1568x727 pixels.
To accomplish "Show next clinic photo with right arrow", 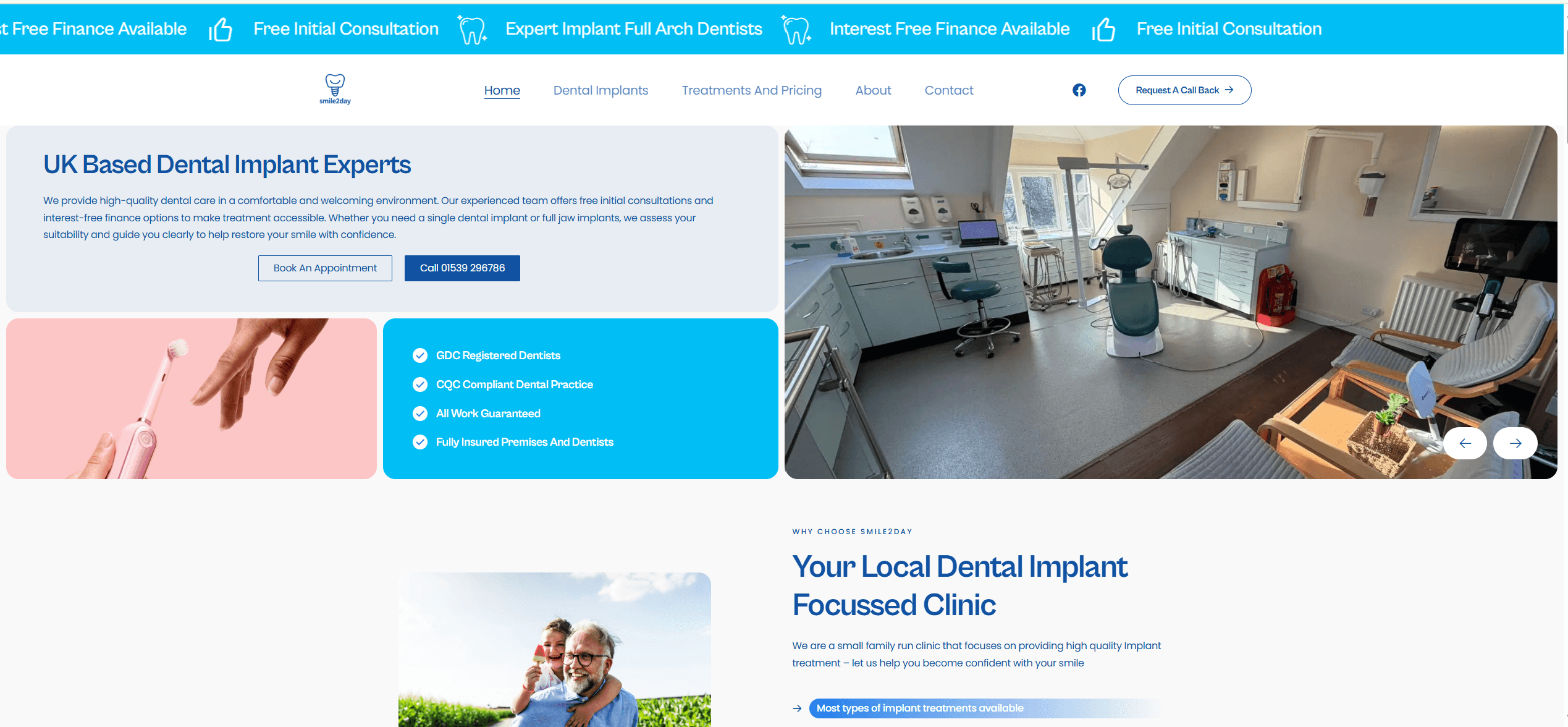I will (1515, 443).
